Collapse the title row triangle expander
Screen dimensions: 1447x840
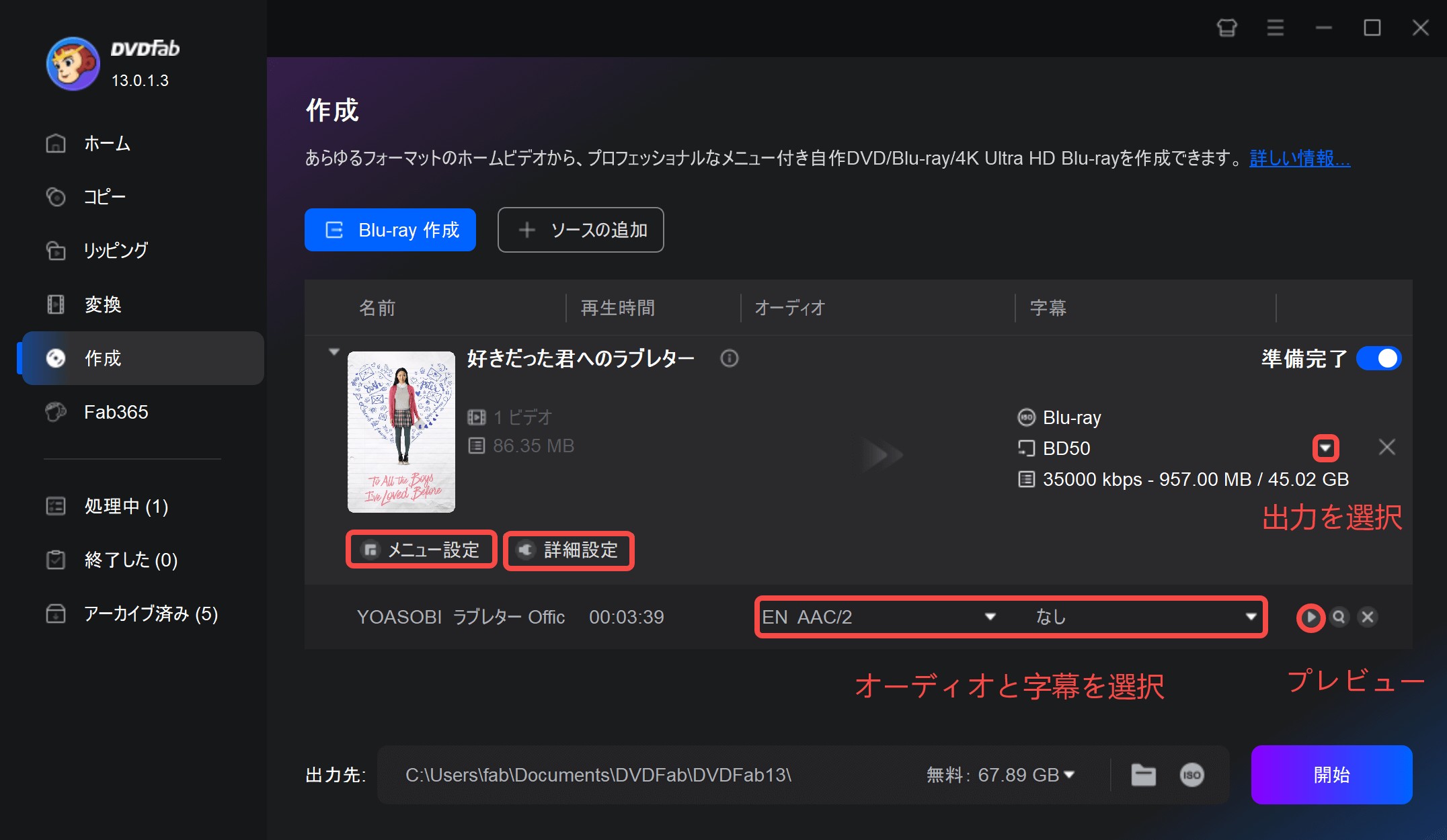click(334, 352)
